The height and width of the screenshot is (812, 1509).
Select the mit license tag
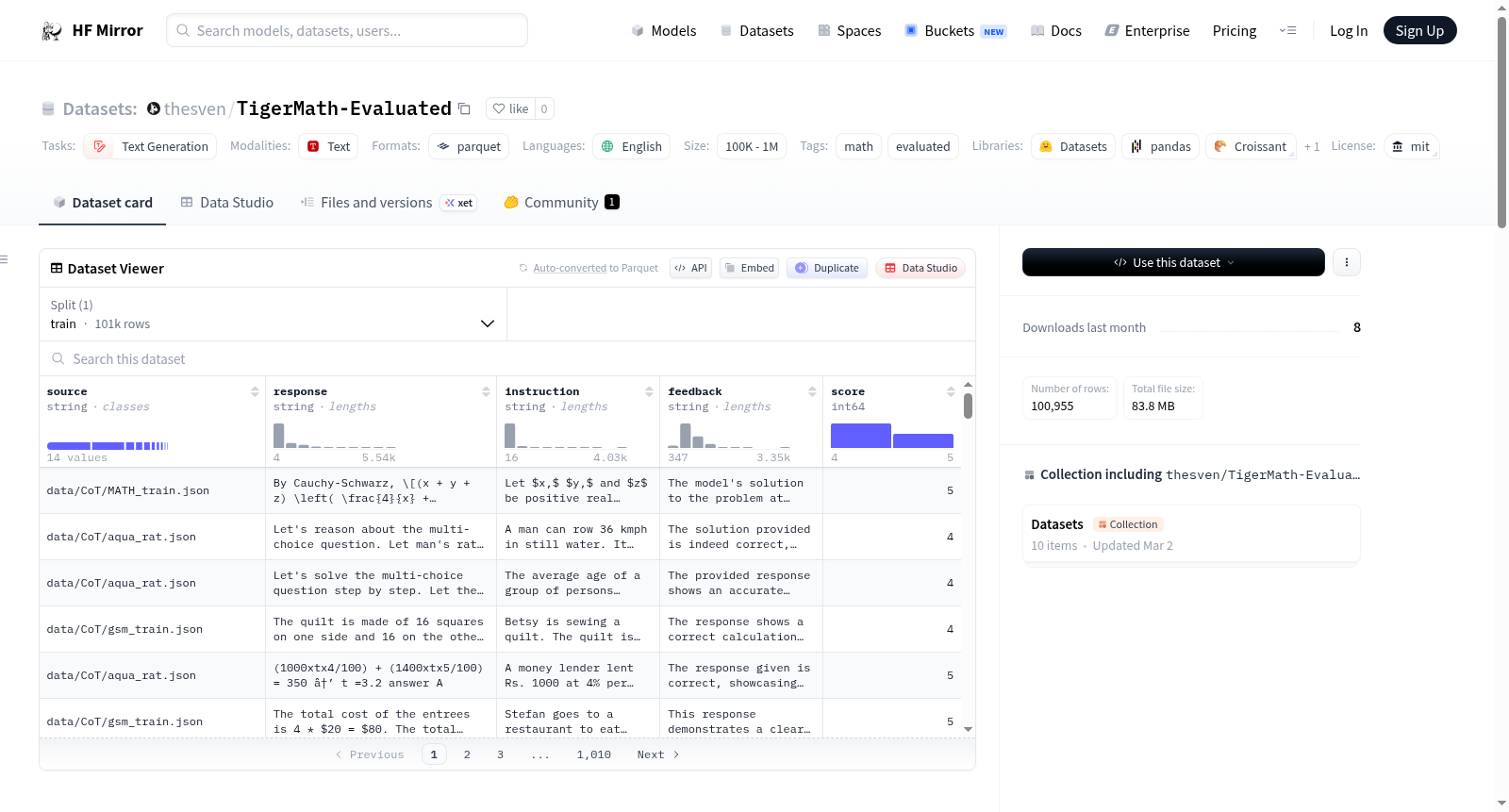(1411, 146)
